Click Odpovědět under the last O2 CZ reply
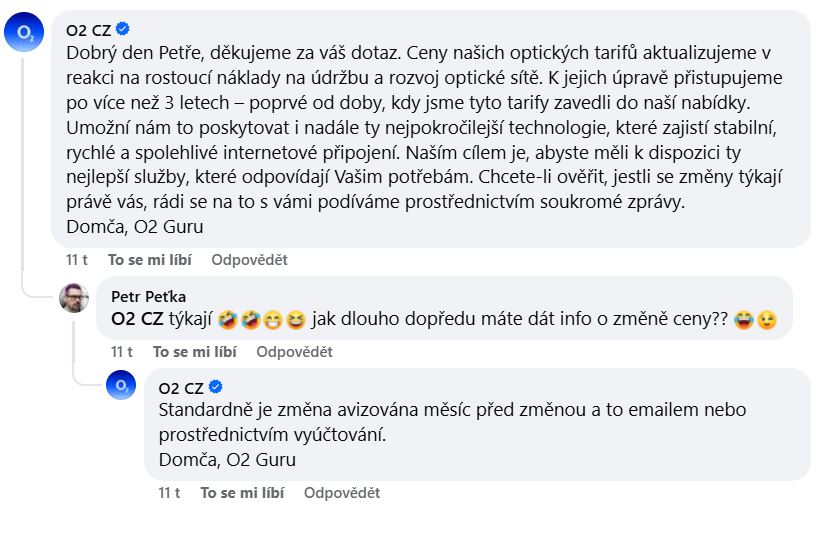This screenshot has width=832, height=539. tap(342, 493)
